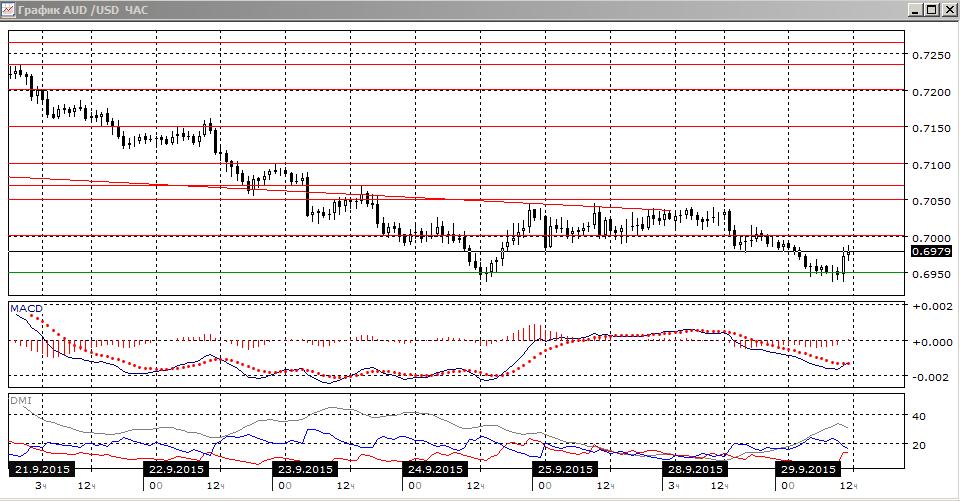Screen dimensions: 960x501
Task: Click the 0.7000 price axis label
Action: point(931,238)
